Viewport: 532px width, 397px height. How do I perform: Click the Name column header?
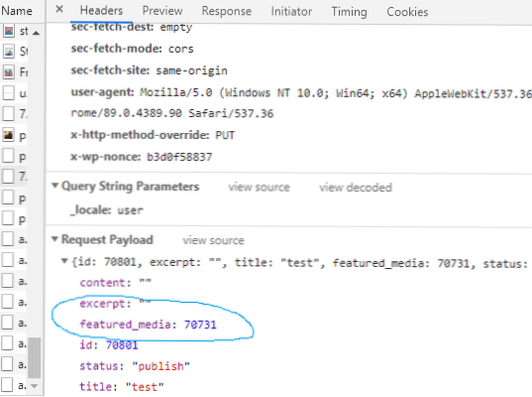pos(17,11)
